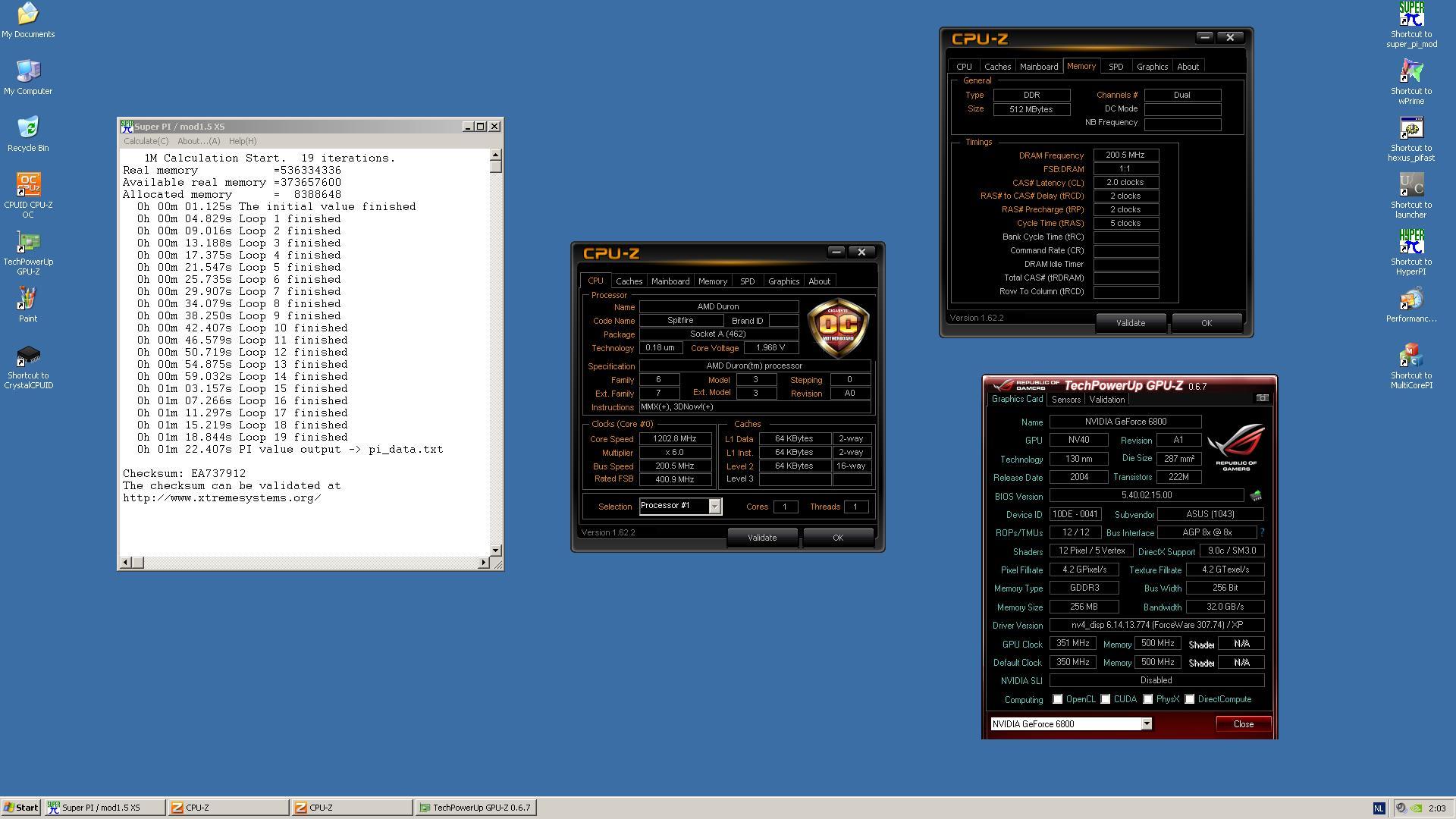Switch to TechPowerUp GPU-Z taskbar button
The width and height of the screenshot is (1456, 819).
coord(476,808)
